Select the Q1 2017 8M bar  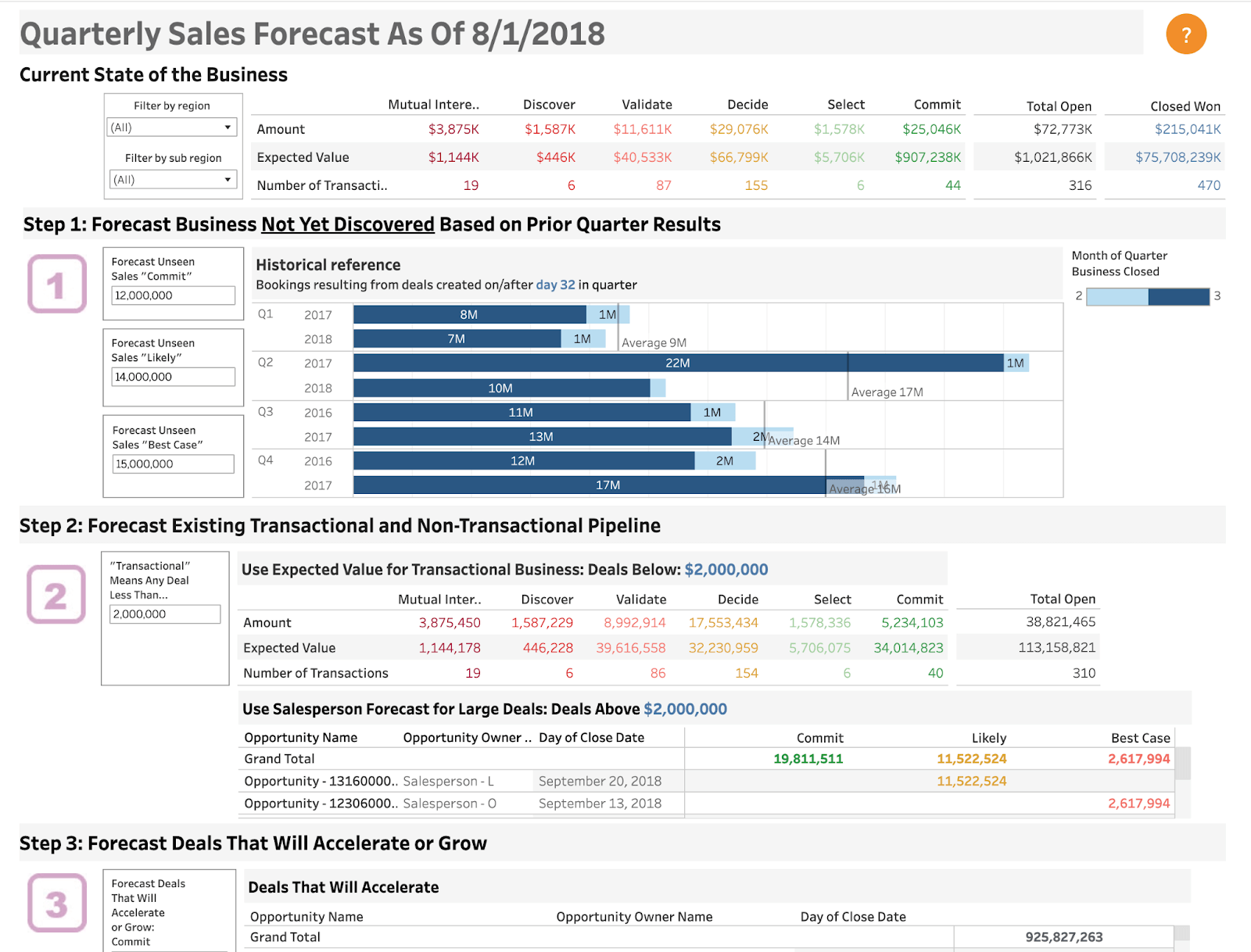[x=469, y=314]
